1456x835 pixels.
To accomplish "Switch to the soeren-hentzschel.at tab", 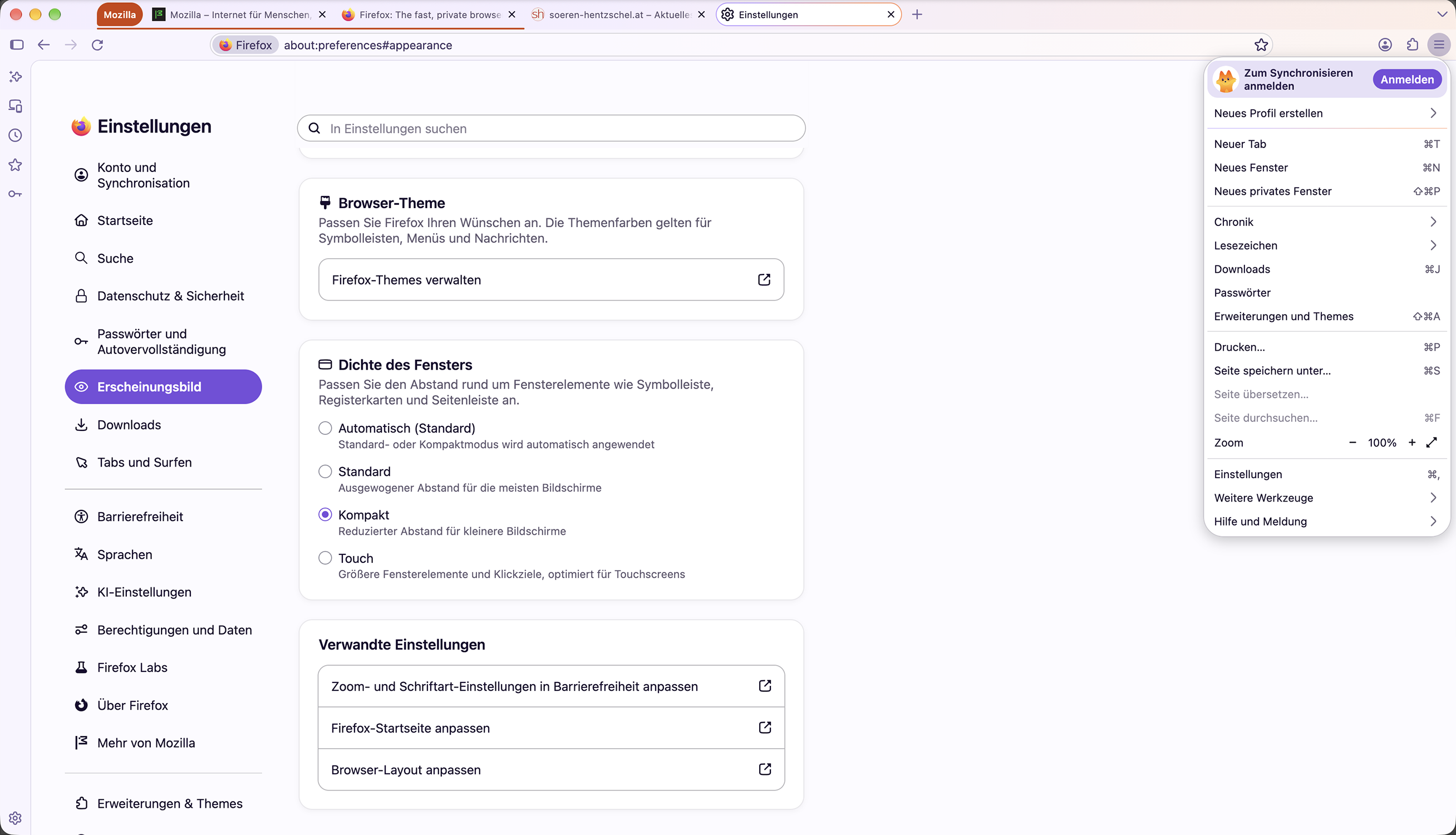I will [619, 14].
